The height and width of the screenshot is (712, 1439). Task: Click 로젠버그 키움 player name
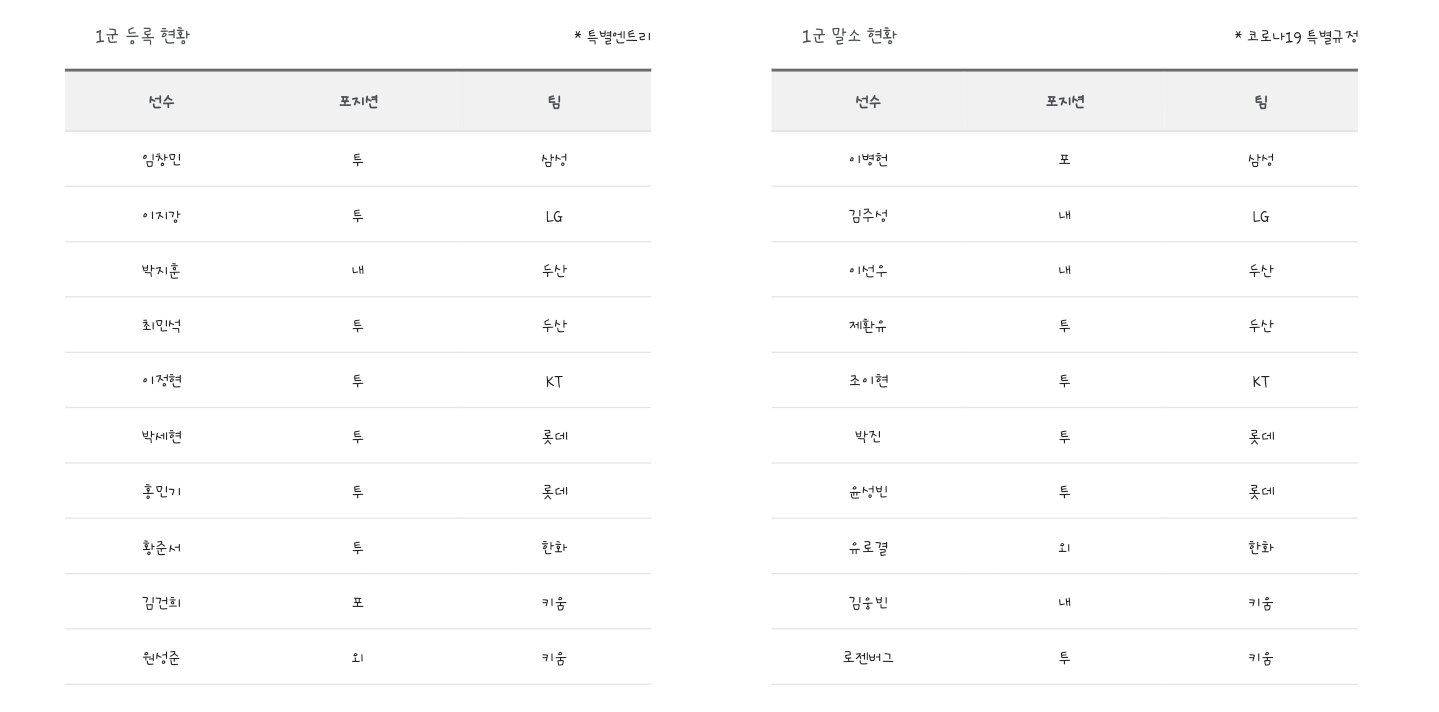coord(867,658)
